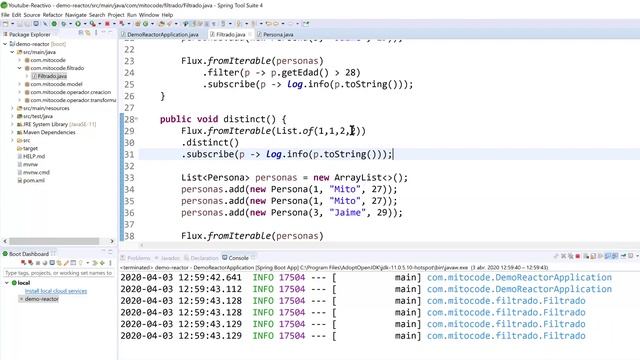Screen dimensions: 640x360
Task: Collapse the local node in Boot Dashboard
Action: 7,282
